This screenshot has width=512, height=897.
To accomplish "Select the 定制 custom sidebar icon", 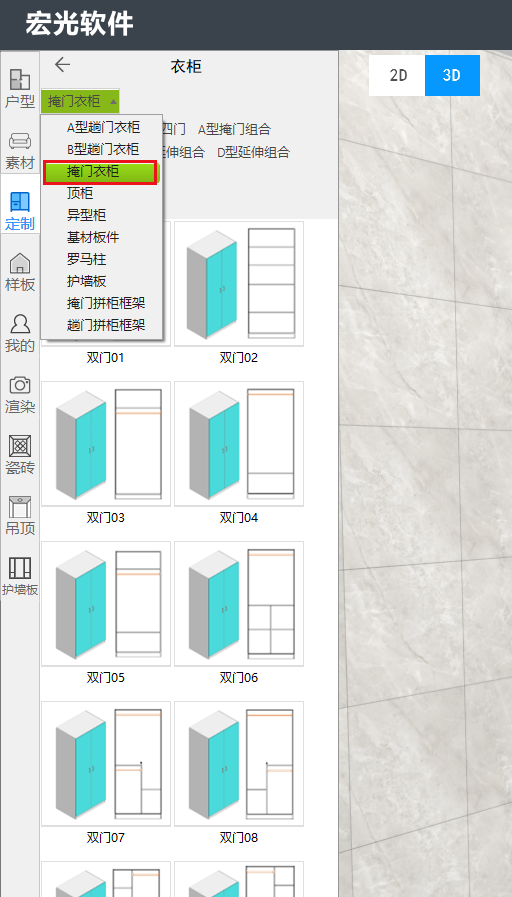I will (20, 211).
